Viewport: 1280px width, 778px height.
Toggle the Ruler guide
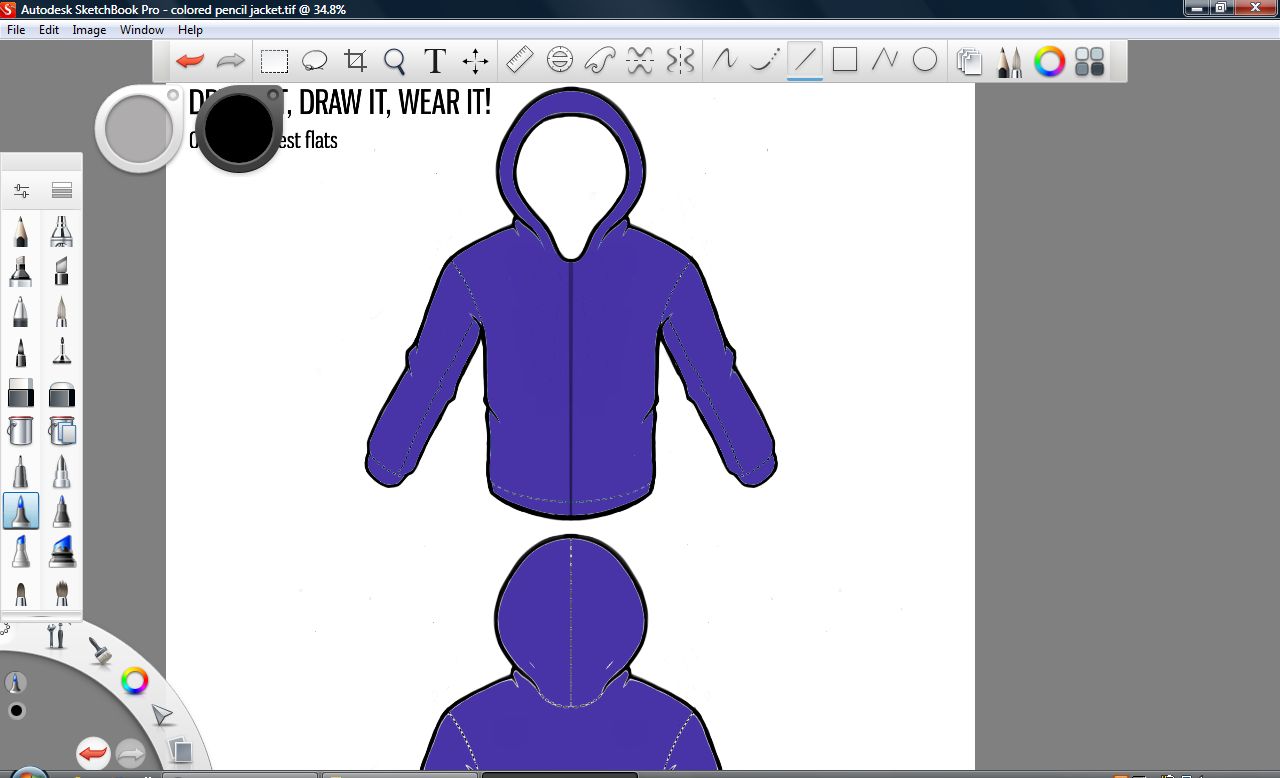click(519, 60)
